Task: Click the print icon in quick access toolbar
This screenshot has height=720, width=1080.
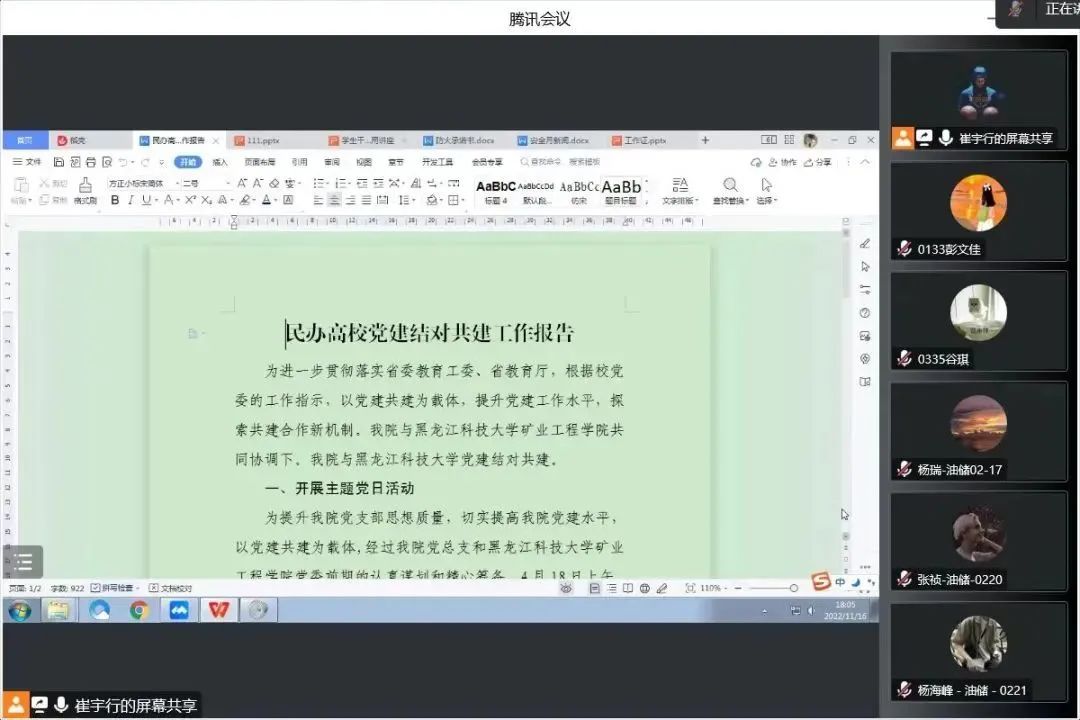Action: pos(90,162)
